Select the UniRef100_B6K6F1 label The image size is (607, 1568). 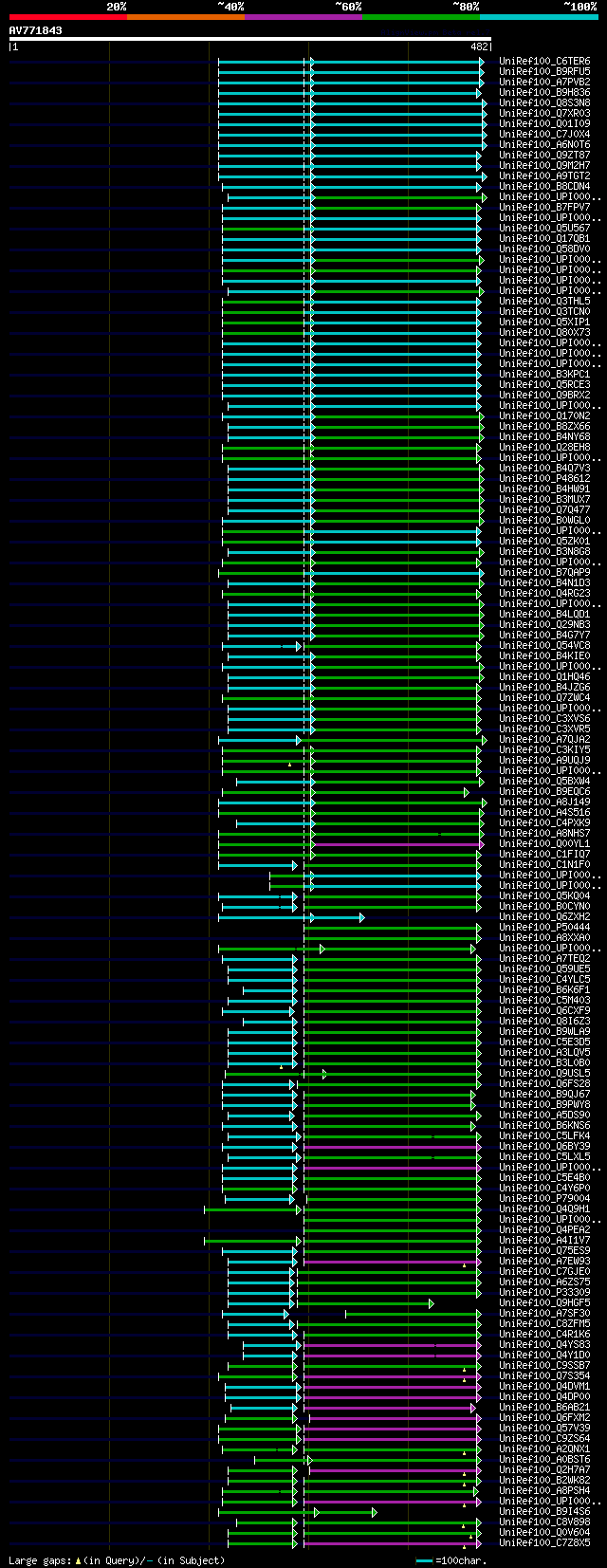coord(544,990)
